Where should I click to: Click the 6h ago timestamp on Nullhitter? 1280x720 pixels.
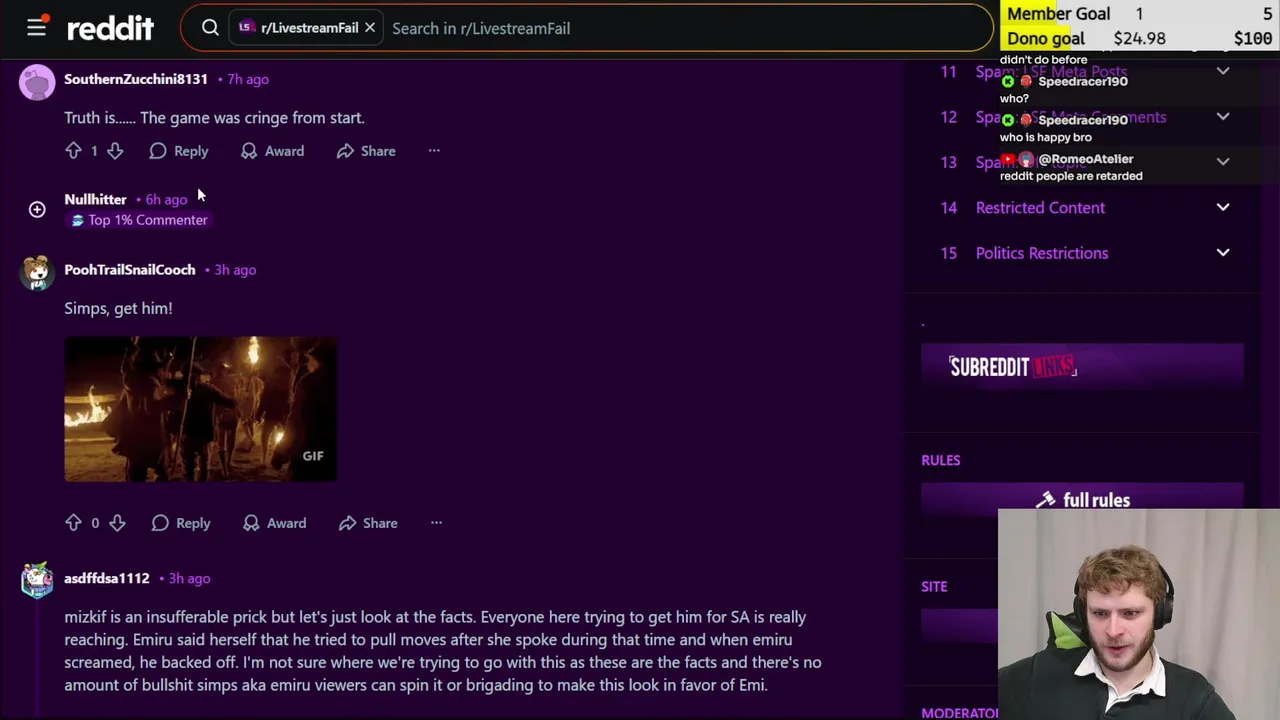pos(166,199)
